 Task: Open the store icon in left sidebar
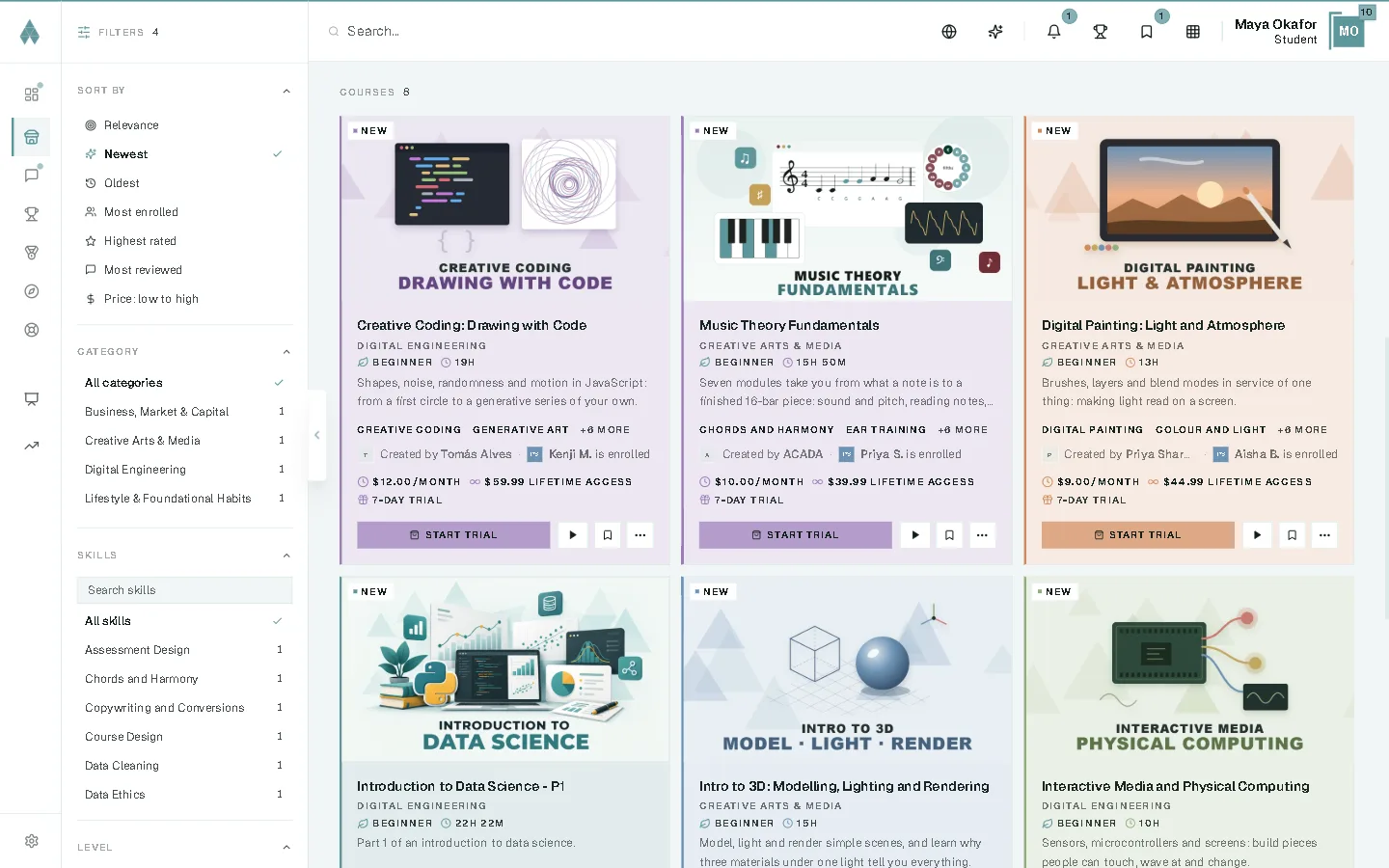tap(32, 137)
